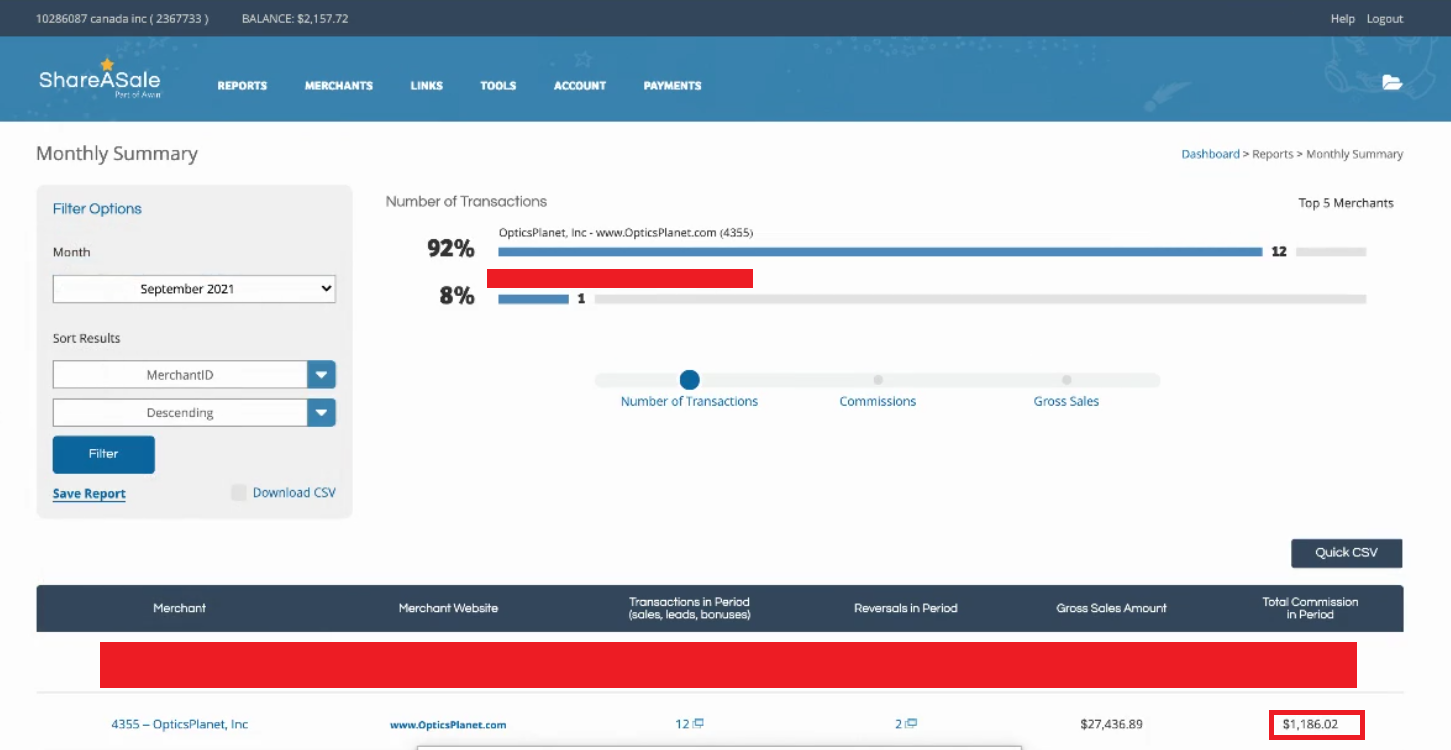Click the OpticsPlanet 92% progress bar
The height and width of the screenshot is (750, 1451).
(880, 252)
